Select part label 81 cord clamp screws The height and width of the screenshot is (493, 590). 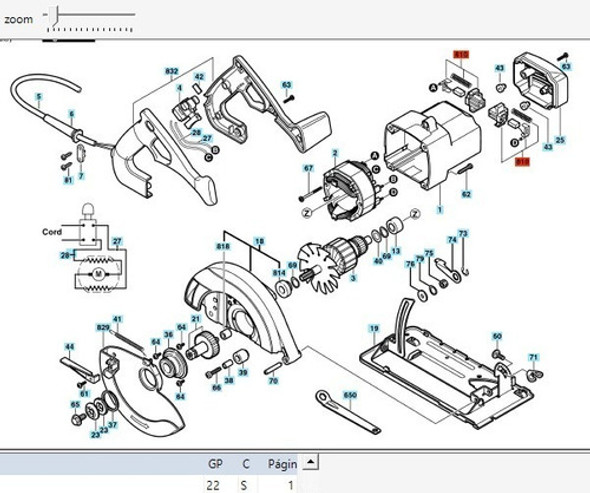pos(68,180)
